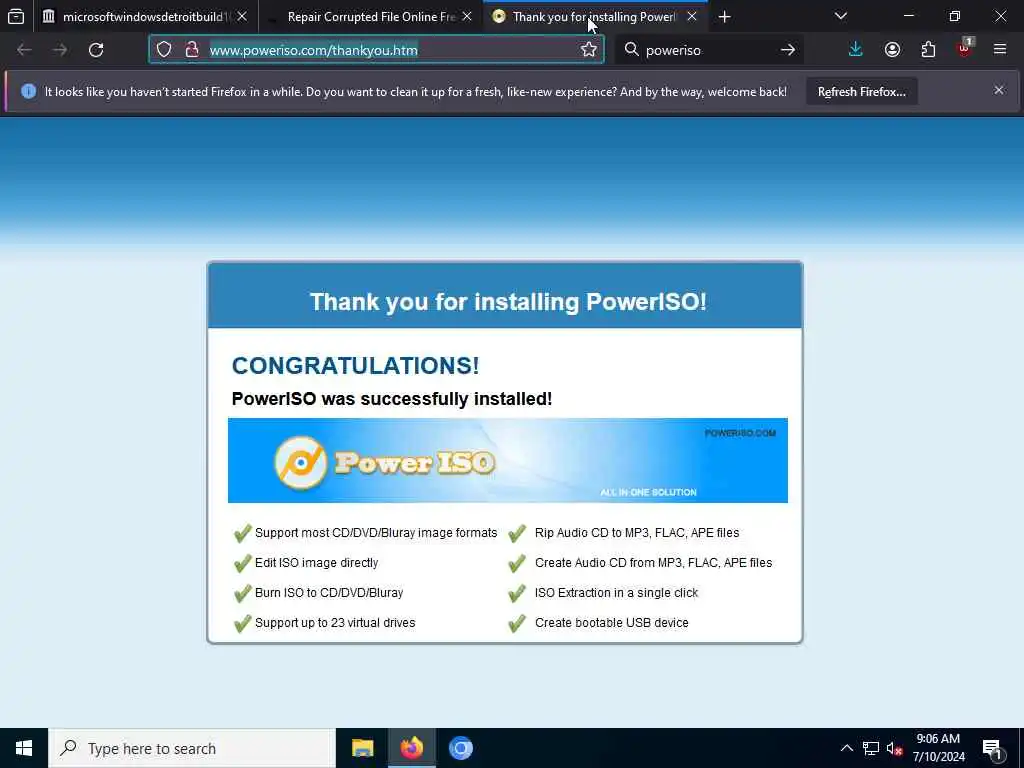Click the CONGRATULATIONS! heading
The image size is (1024, 768).
[x=355, y=366]
